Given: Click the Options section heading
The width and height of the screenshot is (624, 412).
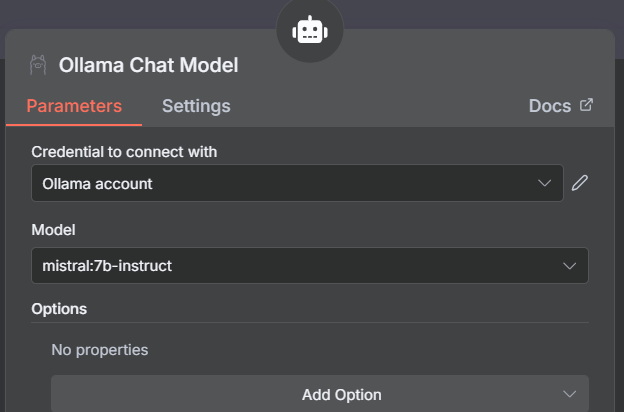Looking at the screenshot, I should (59, 309).
